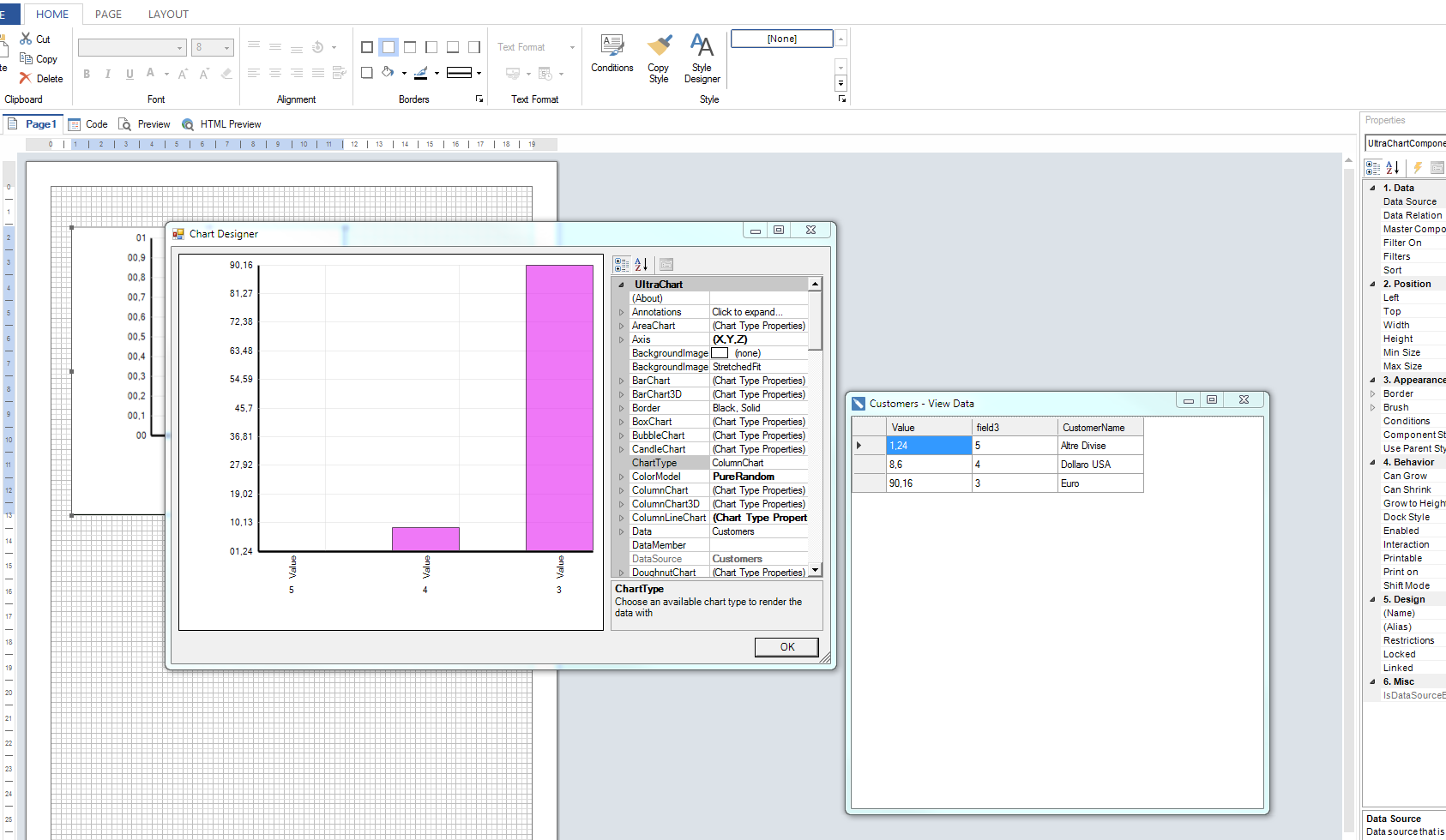Open the Style Designer

tap(702, 58)
